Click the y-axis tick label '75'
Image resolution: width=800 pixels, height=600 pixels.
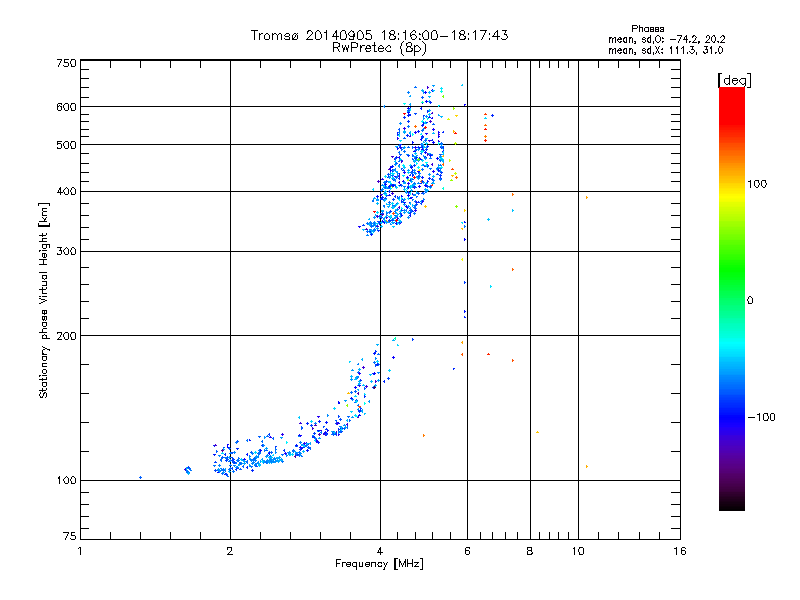pos(70,536)
